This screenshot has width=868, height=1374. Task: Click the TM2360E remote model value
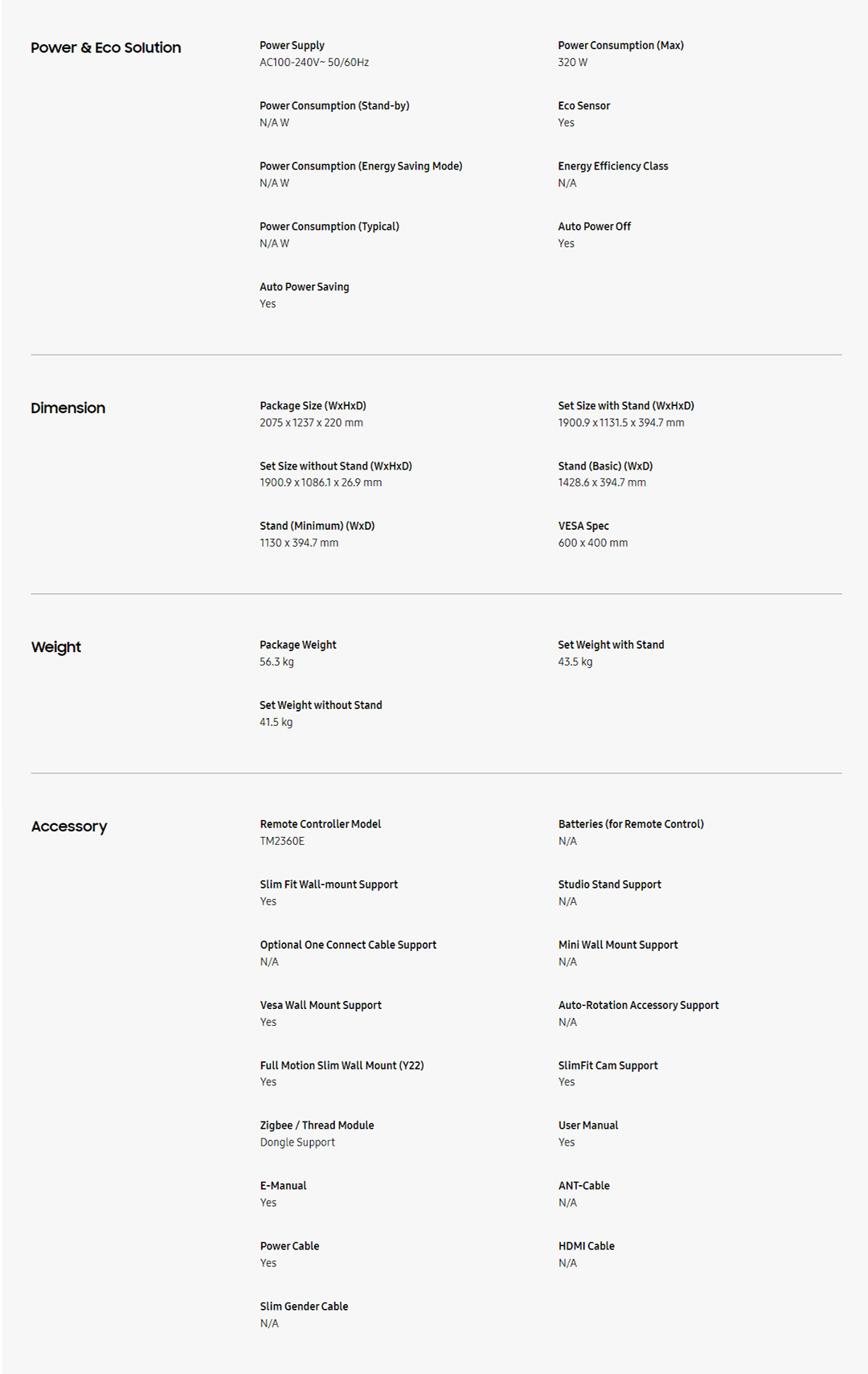coord(282,842)
